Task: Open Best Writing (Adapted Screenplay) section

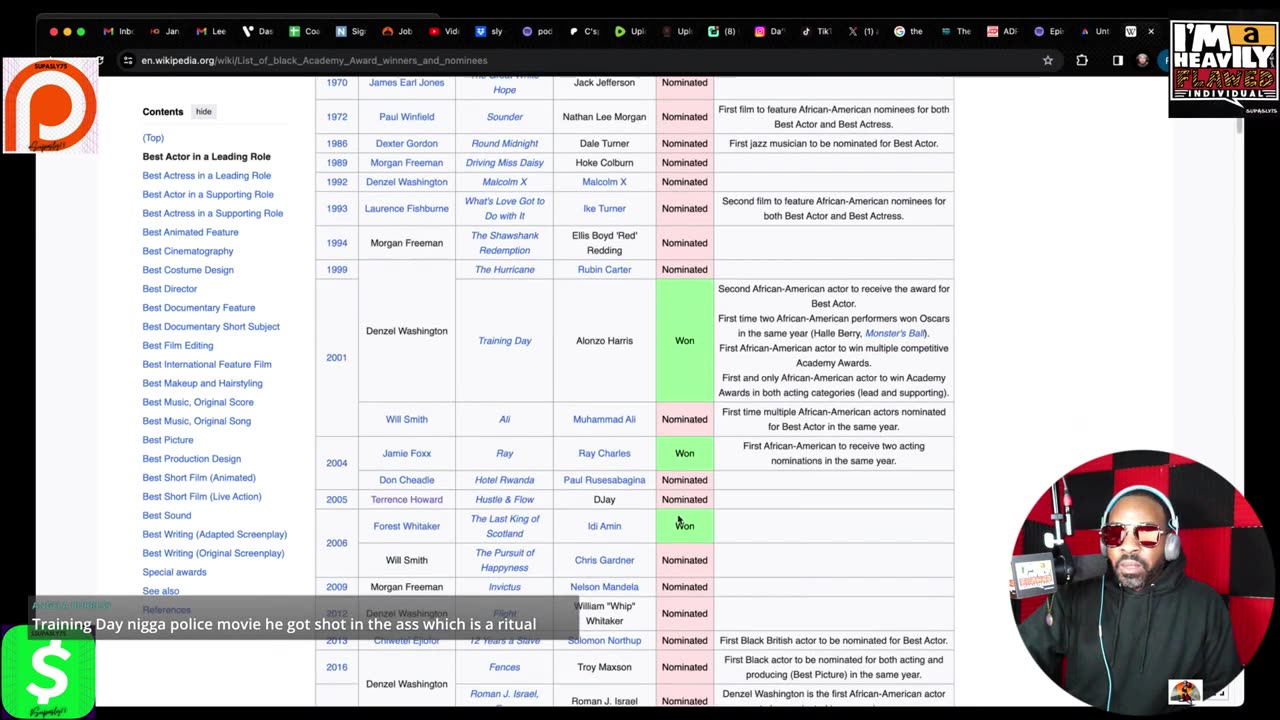Action: (x=215, y=535)
